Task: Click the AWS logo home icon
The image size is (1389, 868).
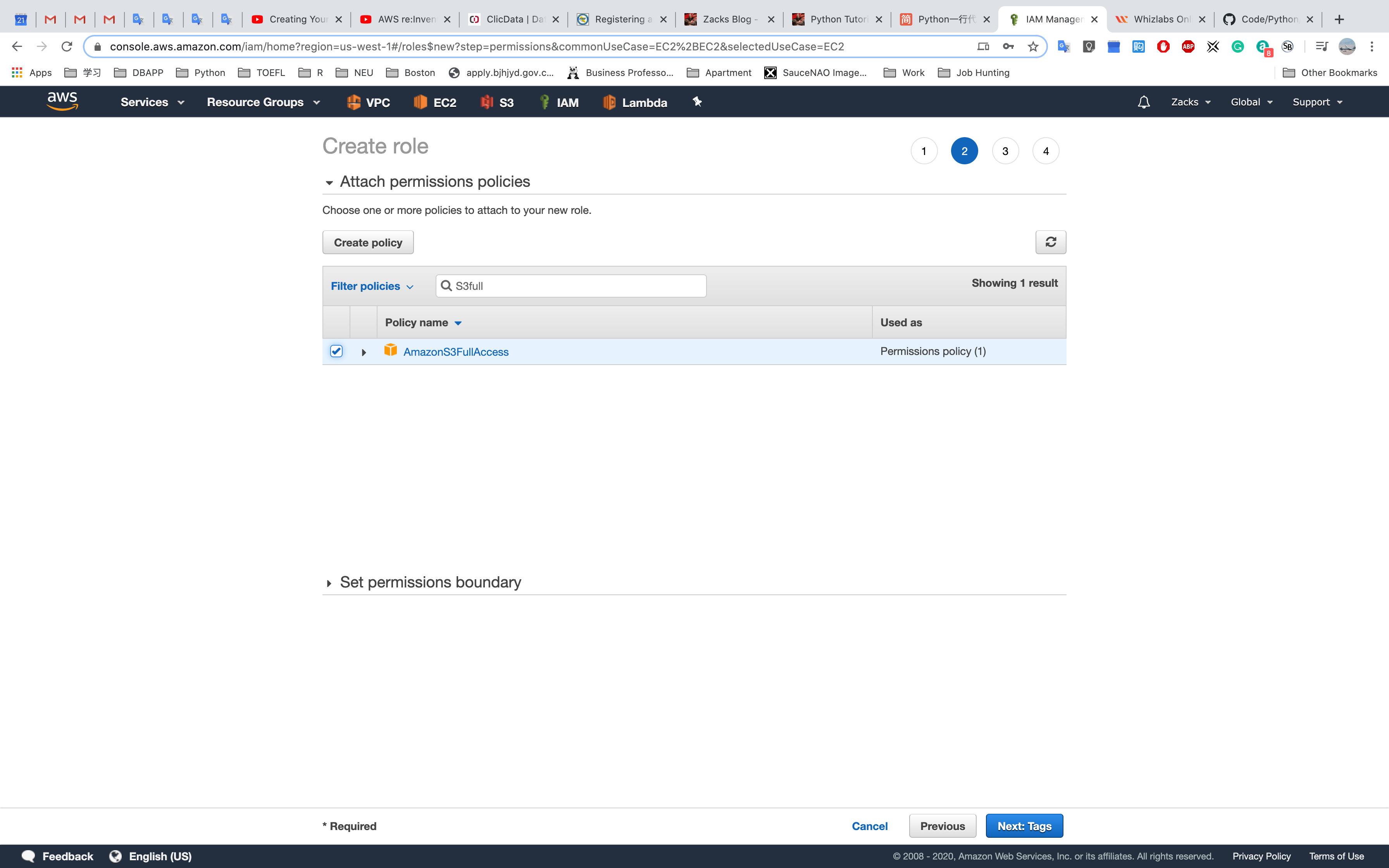Action: 62,102
